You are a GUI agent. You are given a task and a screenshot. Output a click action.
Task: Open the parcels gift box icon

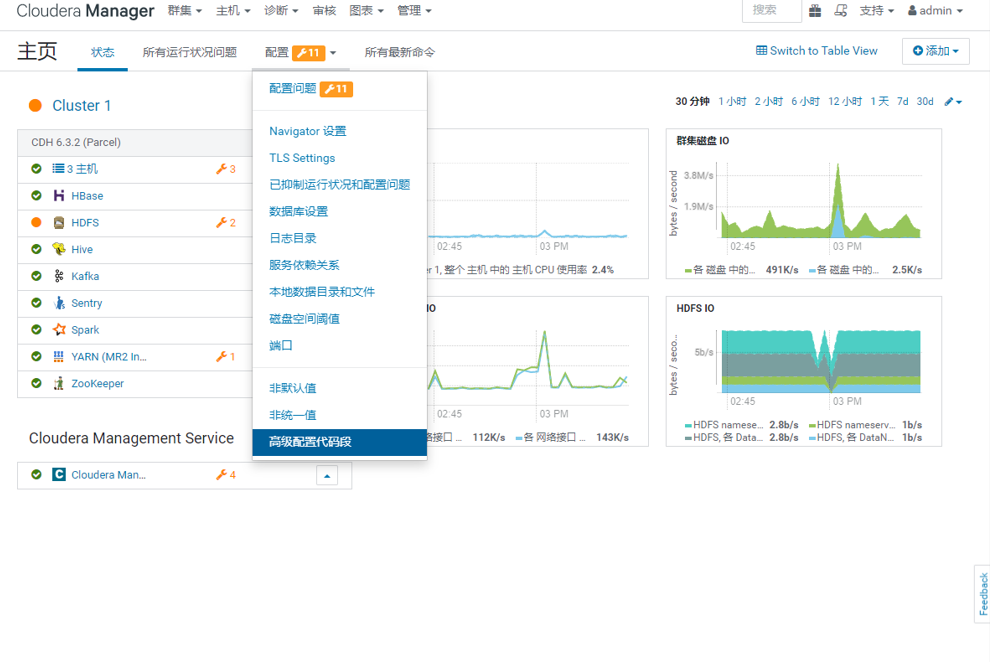(815, 11)
